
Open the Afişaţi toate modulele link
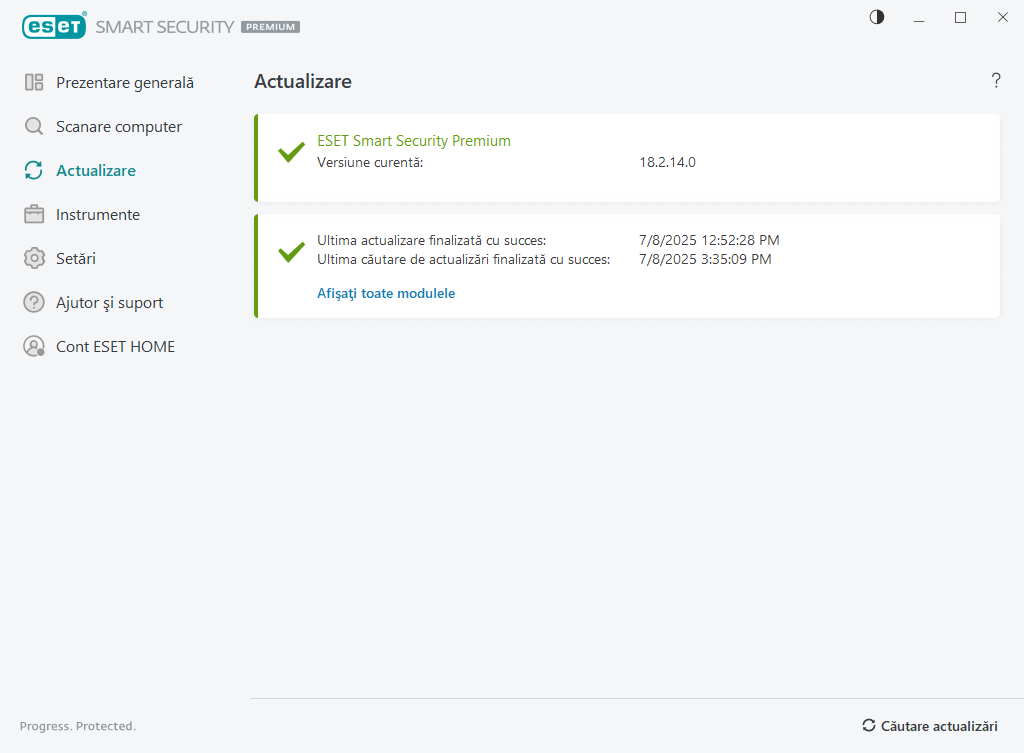coord(386,293)
